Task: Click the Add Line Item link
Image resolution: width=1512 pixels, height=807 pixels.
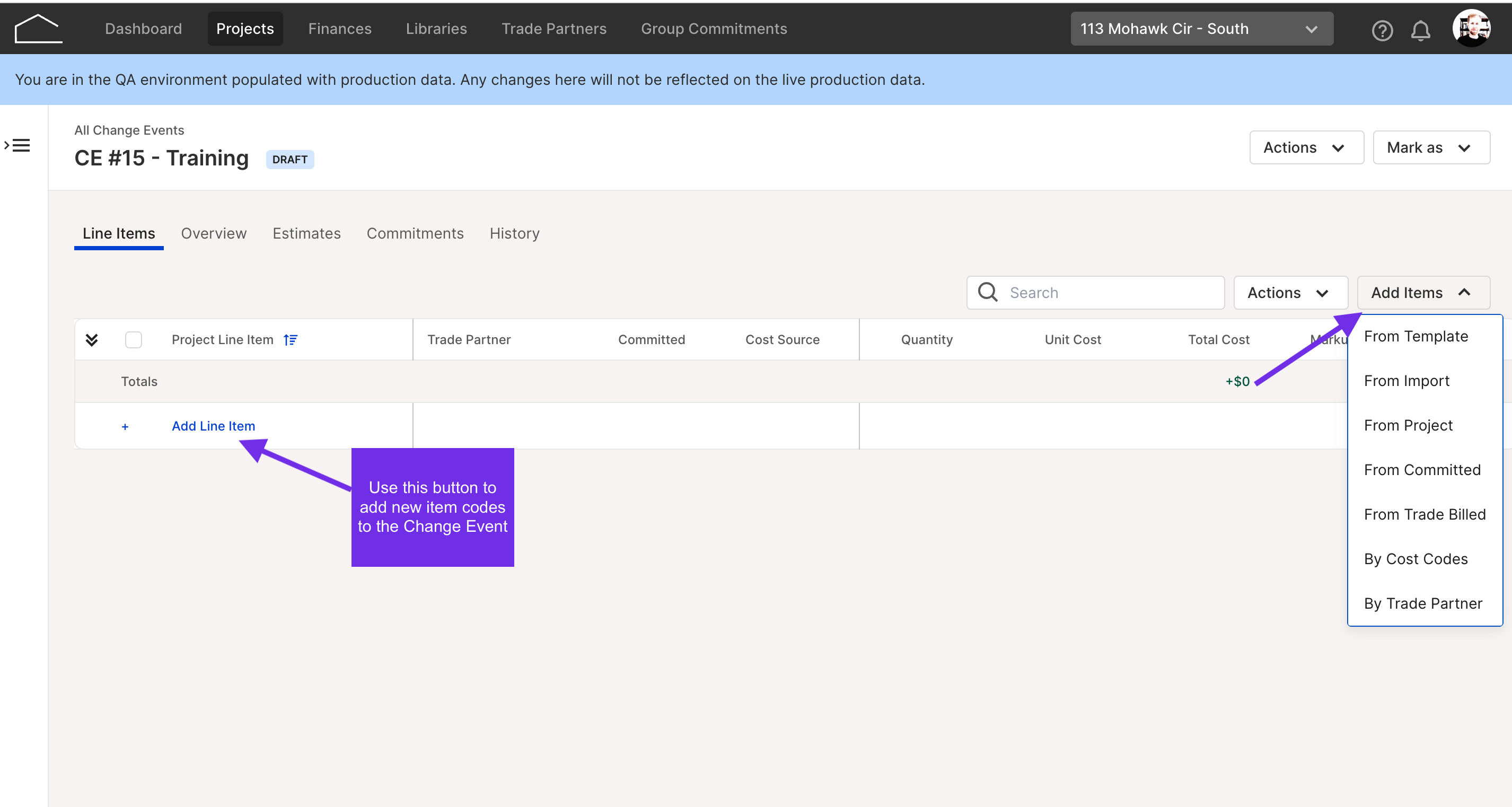Action: pyautogui.click(x=213, y=426)
